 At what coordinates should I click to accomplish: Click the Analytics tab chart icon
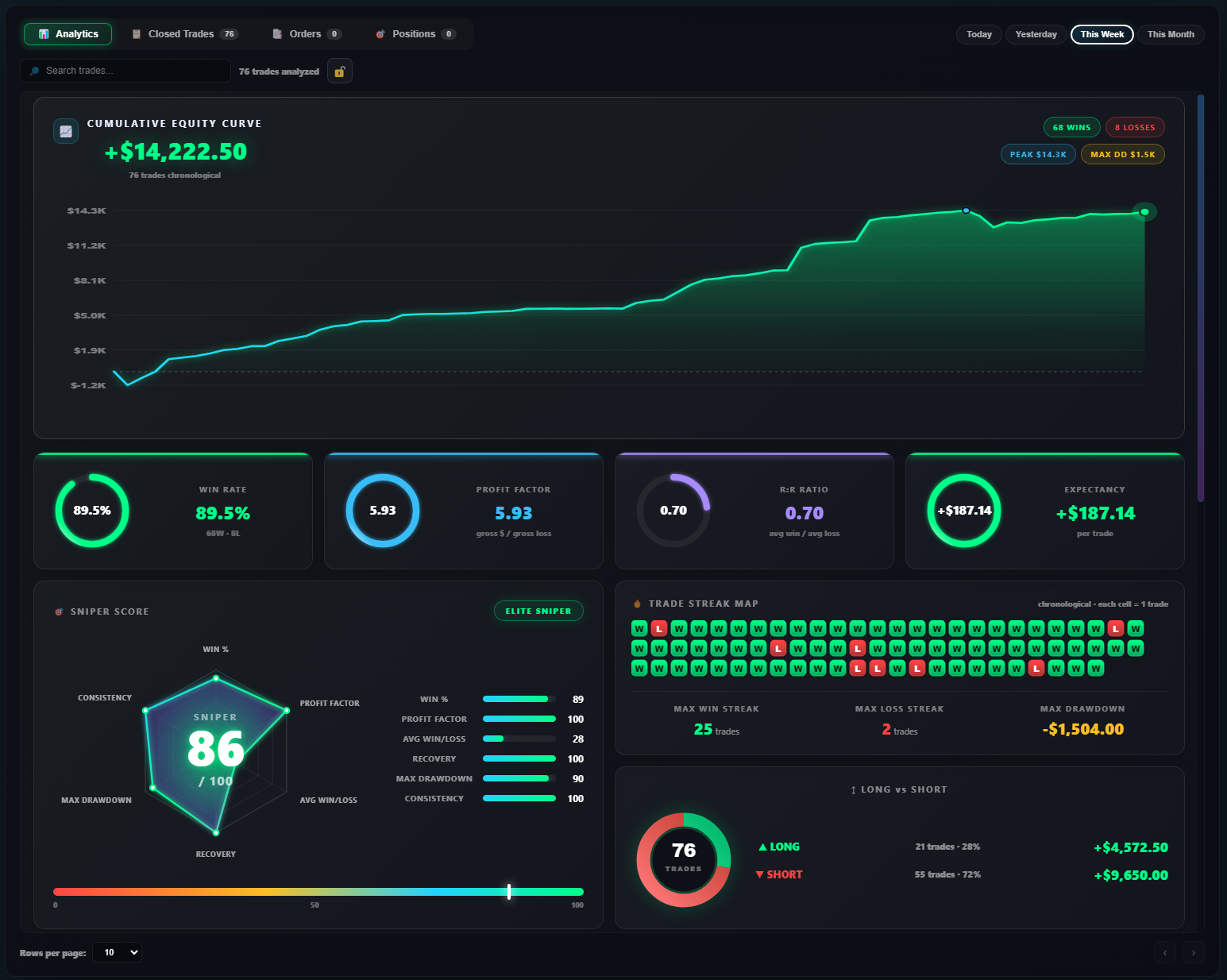(x=44, y=34)
